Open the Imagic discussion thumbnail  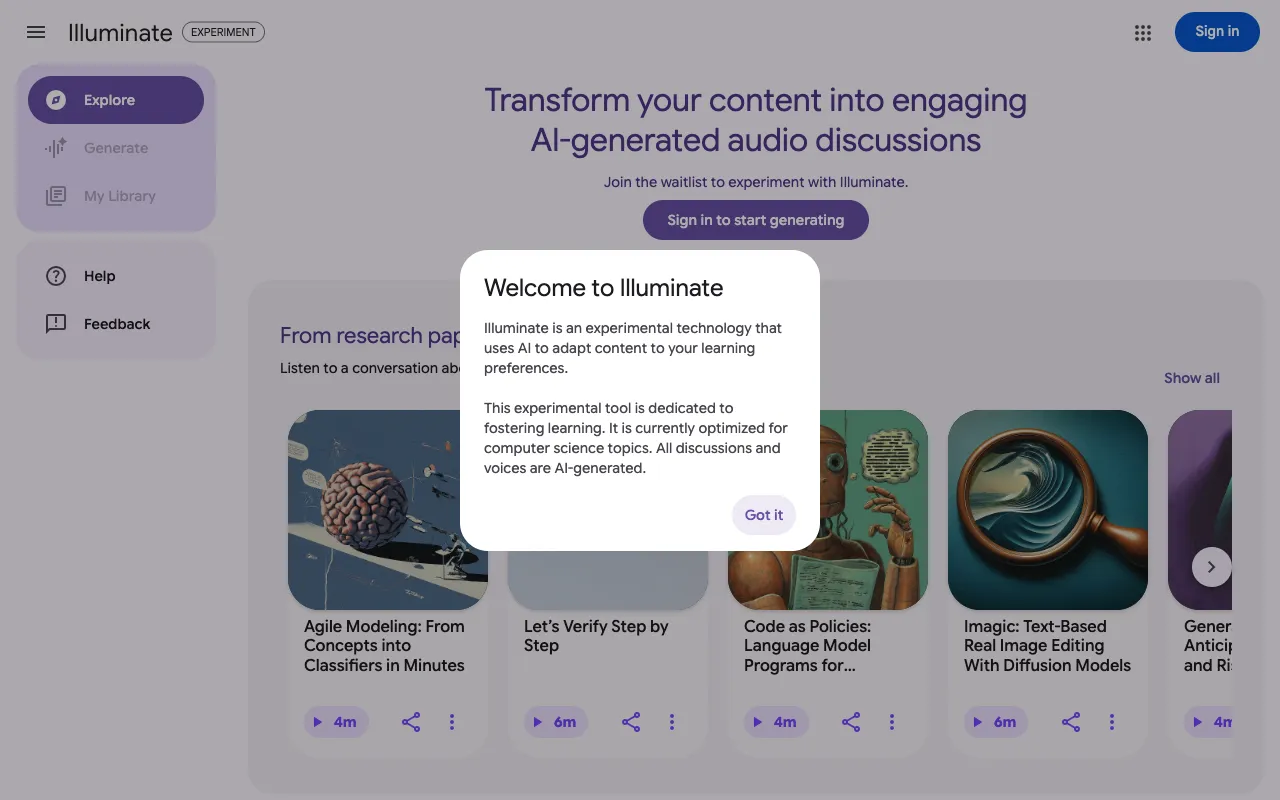[x=1047, y=510]
